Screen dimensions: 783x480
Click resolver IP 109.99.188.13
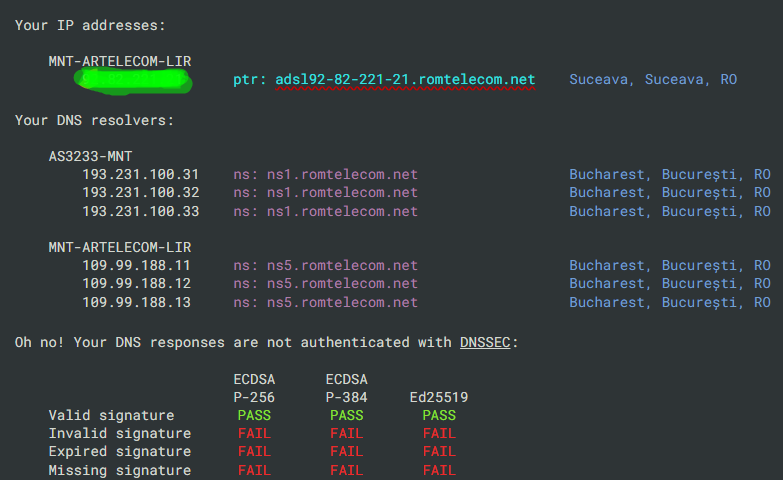[136, 303]
